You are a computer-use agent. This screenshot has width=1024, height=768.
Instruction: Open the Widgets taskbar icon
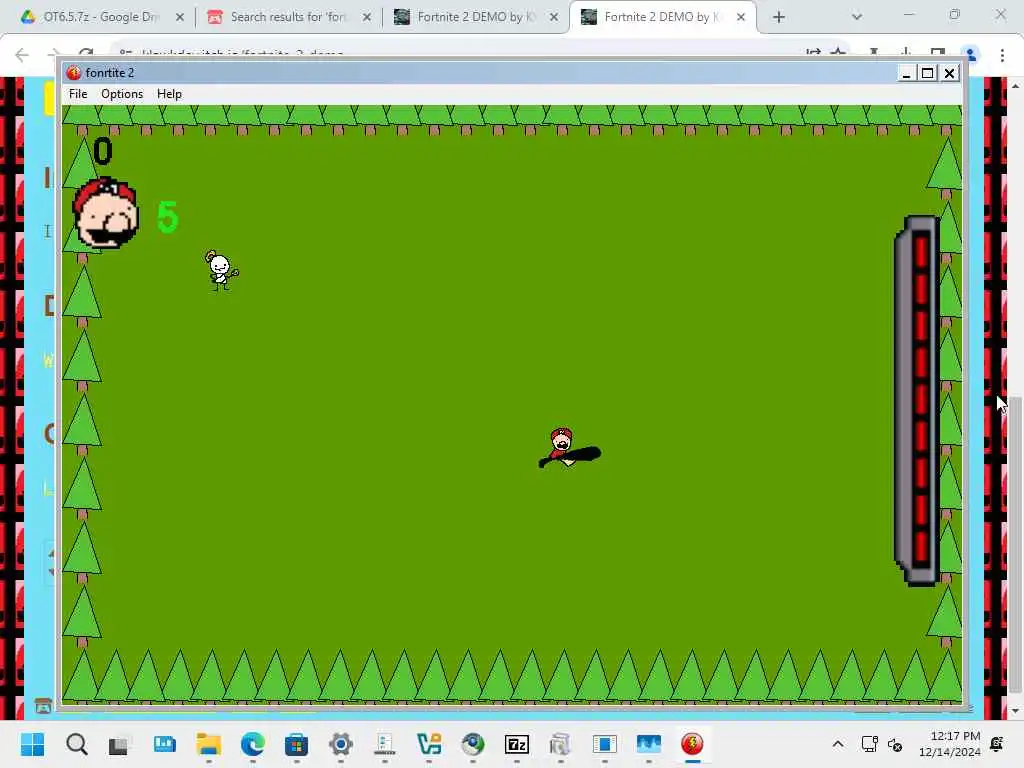164,744
